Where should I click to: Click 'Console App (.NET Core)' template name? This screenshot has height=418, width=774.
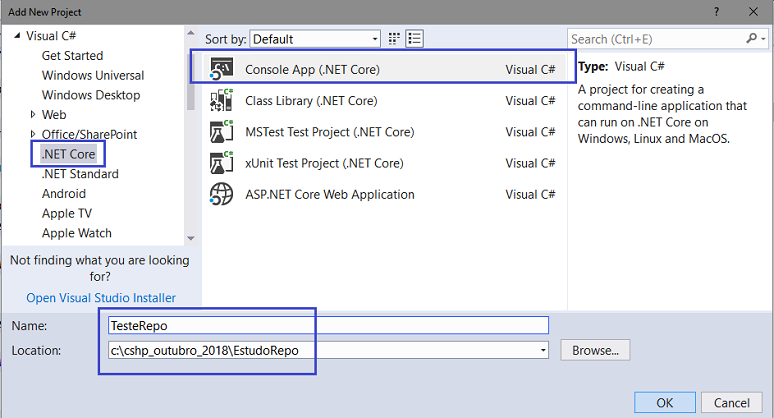click(312, 70)
